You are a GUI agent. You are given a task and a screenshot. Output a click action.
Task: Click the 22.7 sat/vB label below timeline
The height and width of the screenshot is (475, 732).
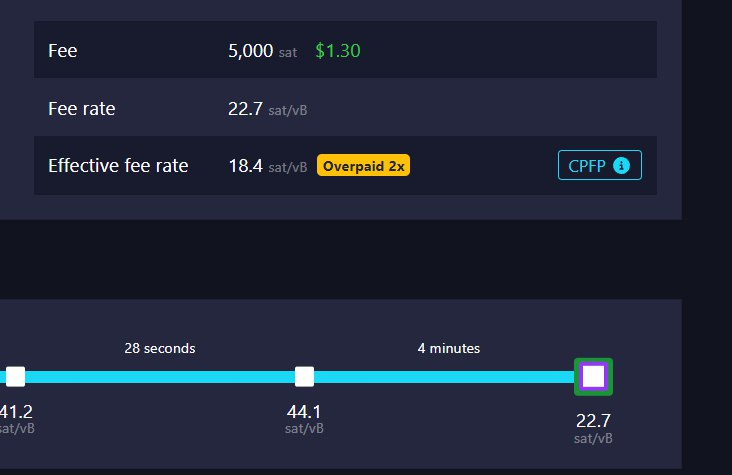tap(593, 428)
